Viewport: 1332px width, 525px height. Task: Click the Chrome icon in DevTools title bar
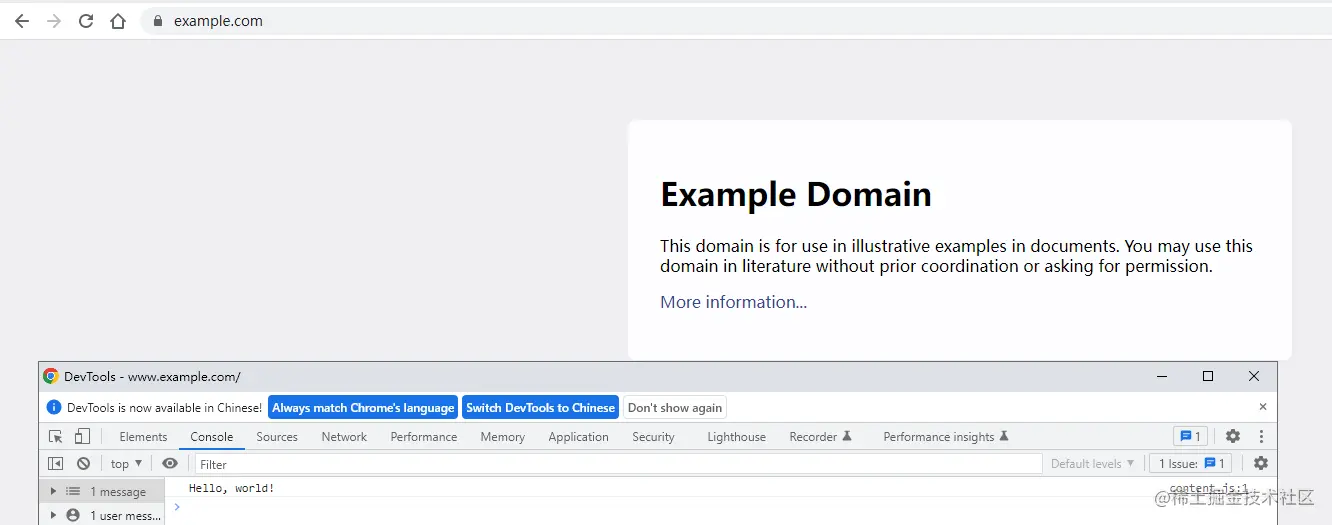(x=51, y=377)
